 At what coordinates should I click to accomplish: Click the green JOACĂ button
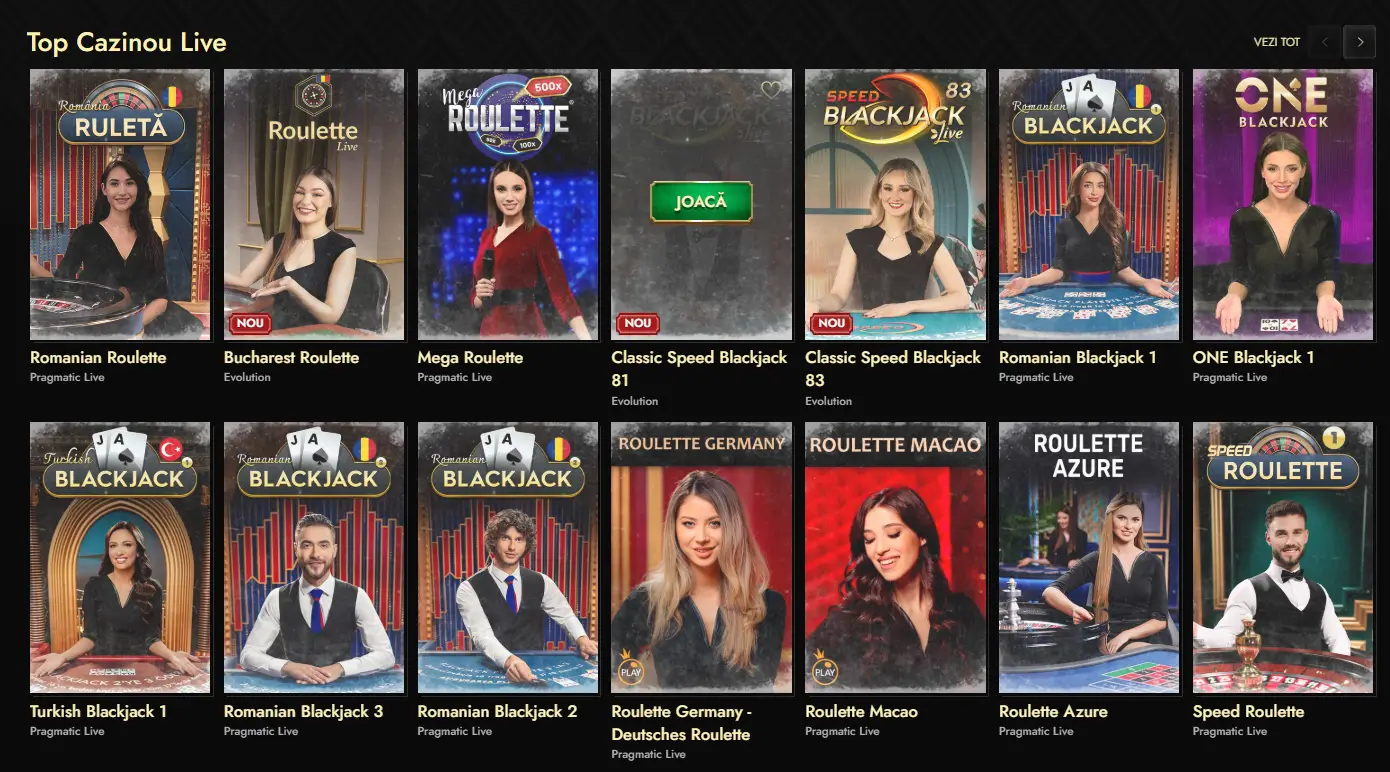pos(701,201)
